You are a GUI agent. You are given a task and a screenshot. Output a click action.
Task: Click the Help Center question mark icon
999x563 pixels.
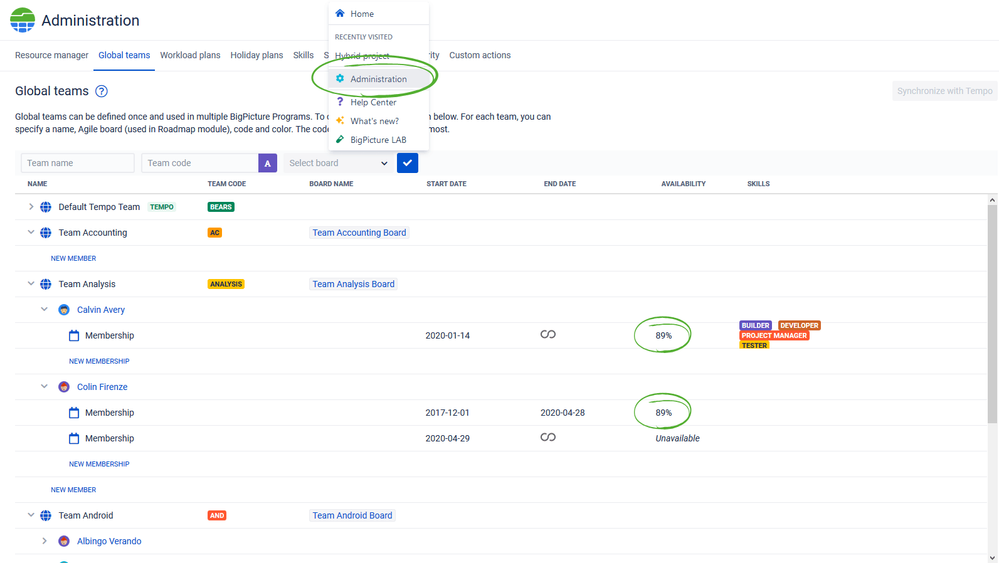point(340,102)
